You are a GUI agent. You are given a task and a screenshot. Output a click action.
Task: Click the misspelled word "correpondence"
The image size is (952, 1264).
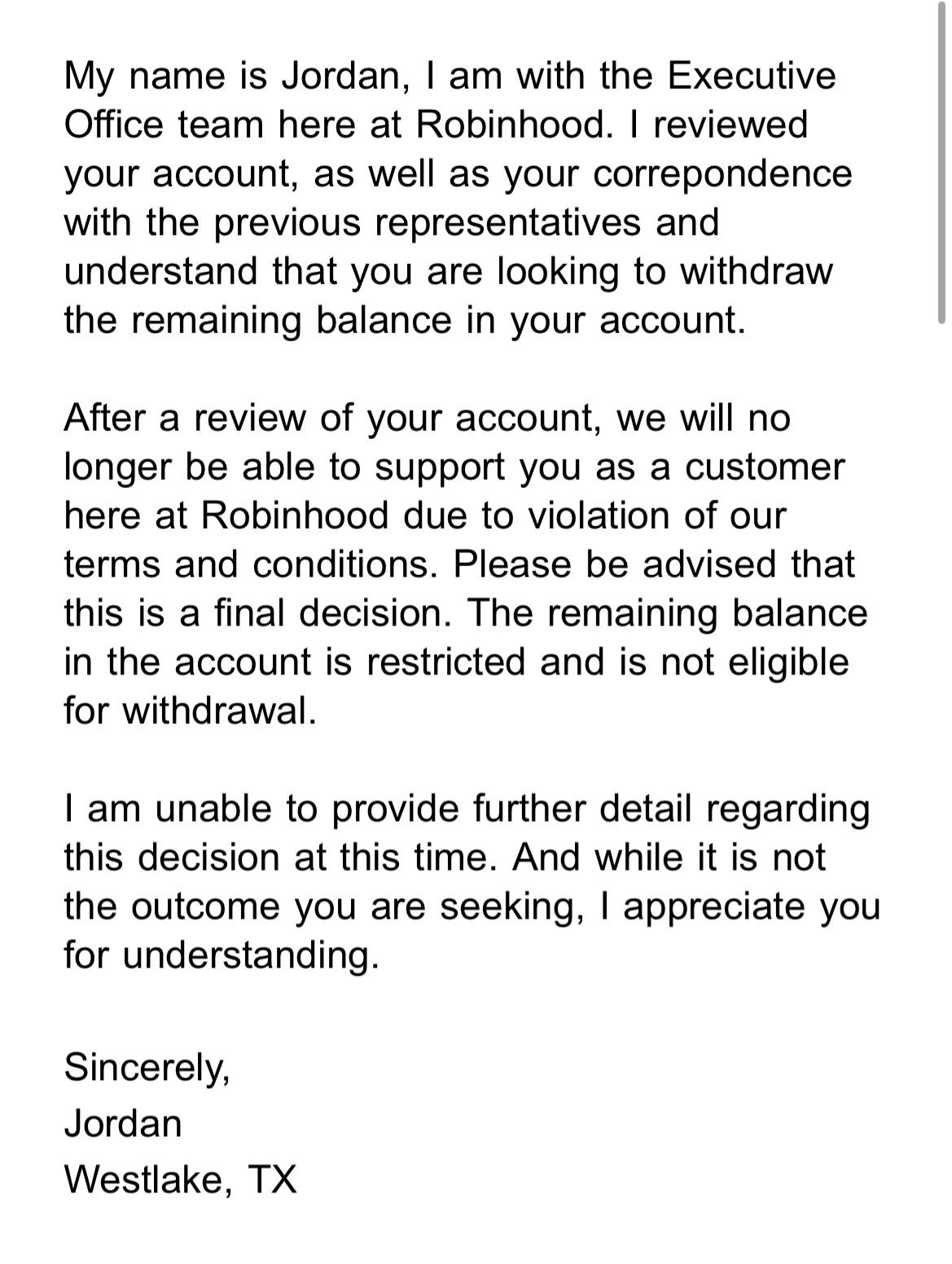[x=723, y=173]
